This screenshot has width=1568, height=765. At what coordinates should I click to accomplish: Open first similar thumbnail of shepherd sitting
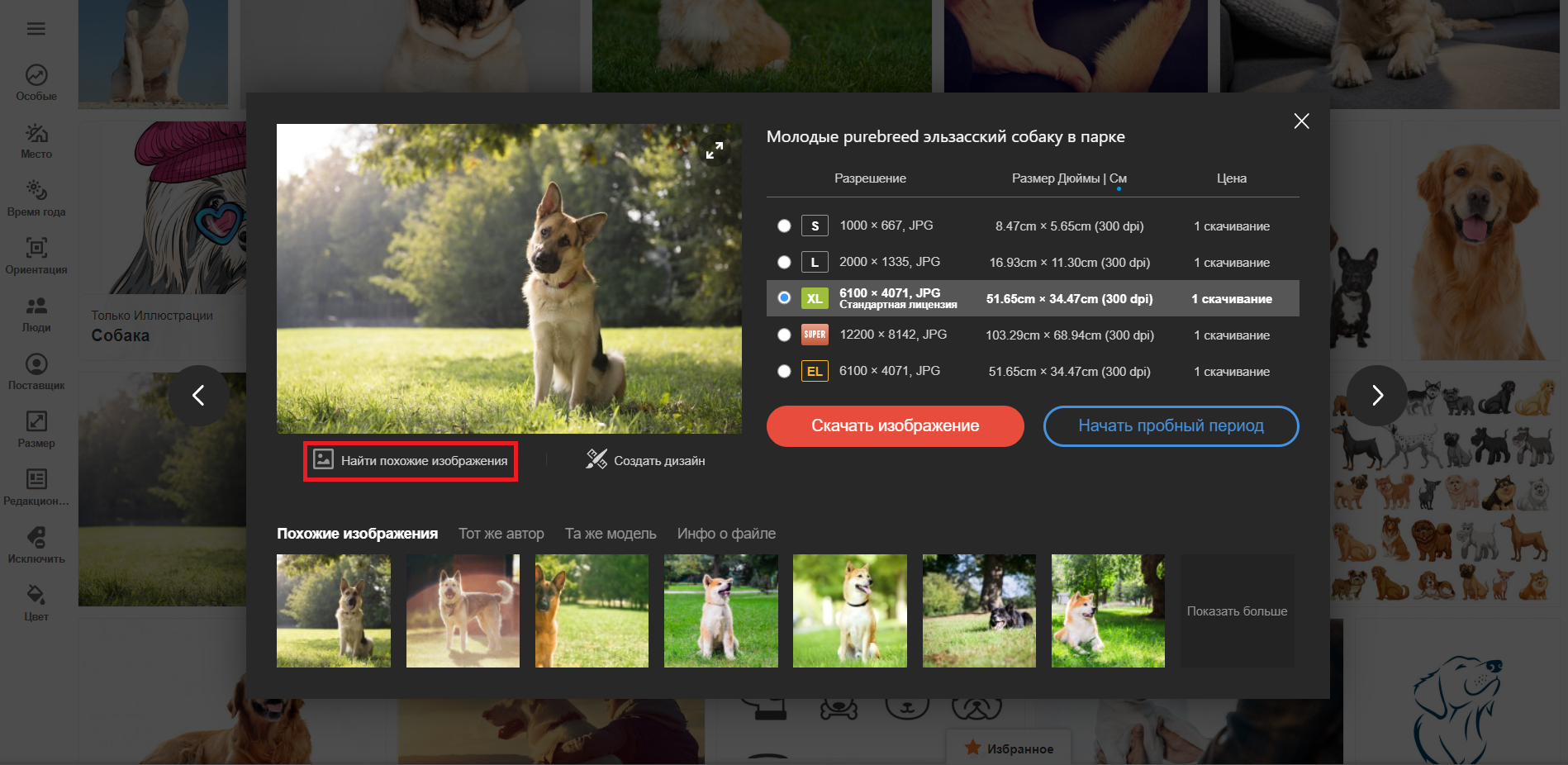click(x=334, y=611)
